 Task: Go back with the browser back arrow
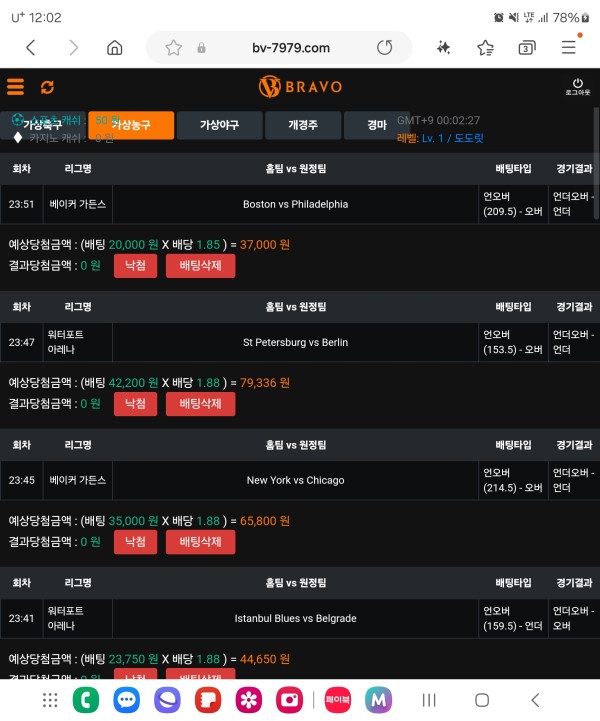(31, 48)
